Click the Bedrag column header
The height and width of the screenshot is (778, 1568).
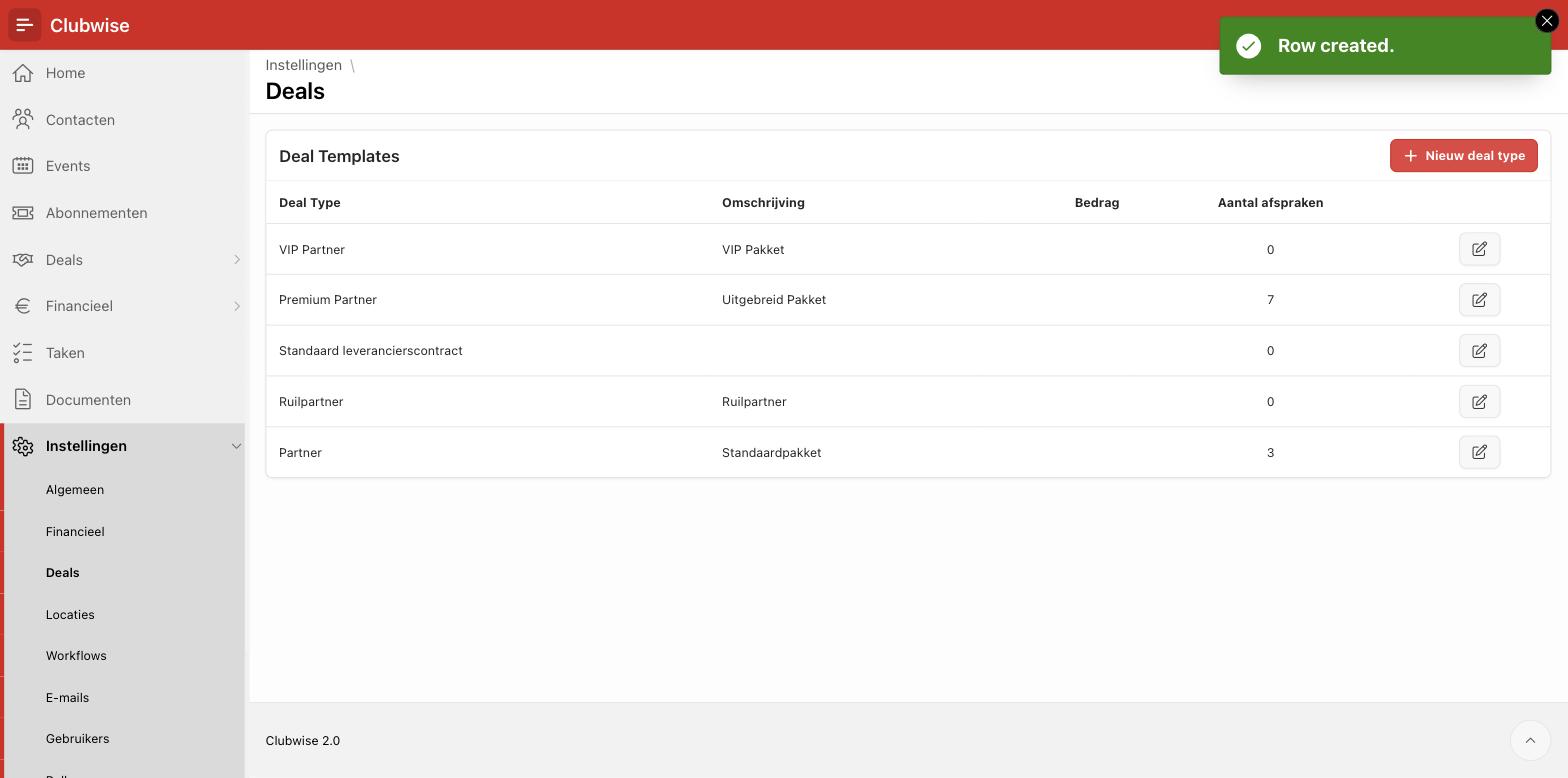tap(1097, 203)
